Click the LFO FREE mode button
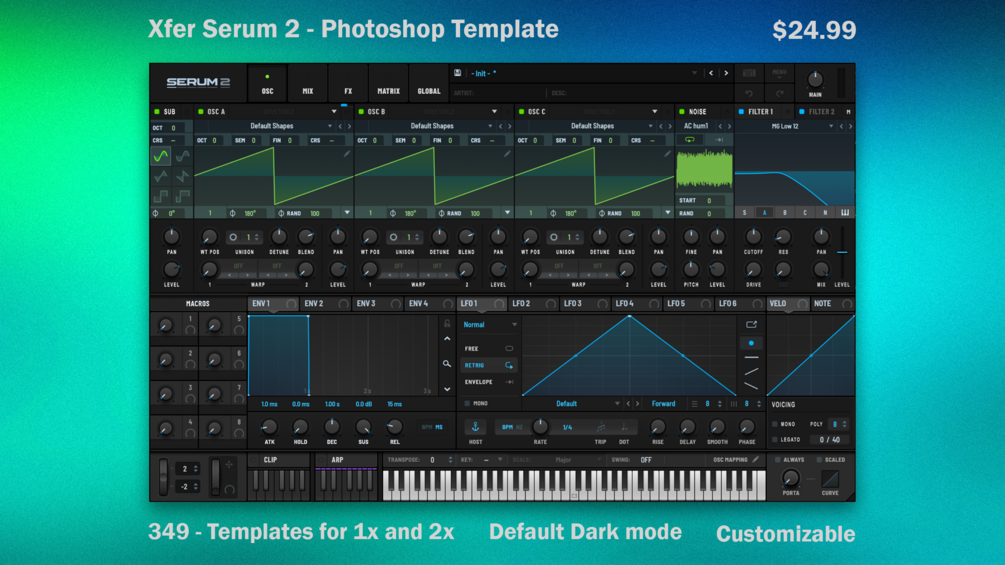 [x=488, y=348]
